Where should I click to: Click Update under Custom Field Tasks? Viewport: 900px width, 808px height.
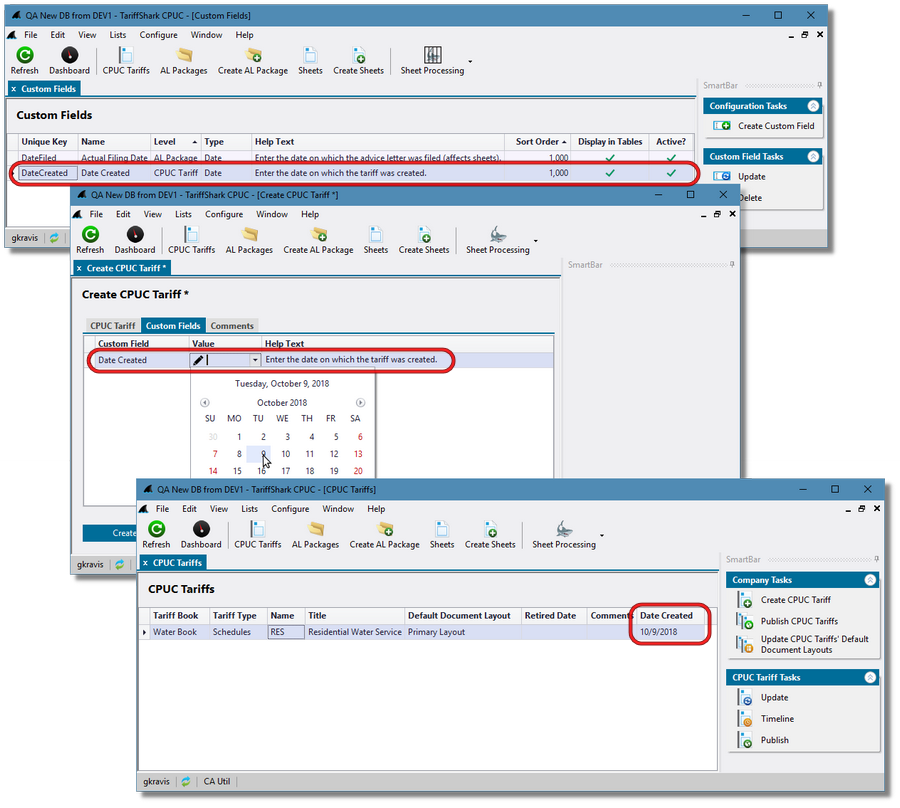coord(739,176)
